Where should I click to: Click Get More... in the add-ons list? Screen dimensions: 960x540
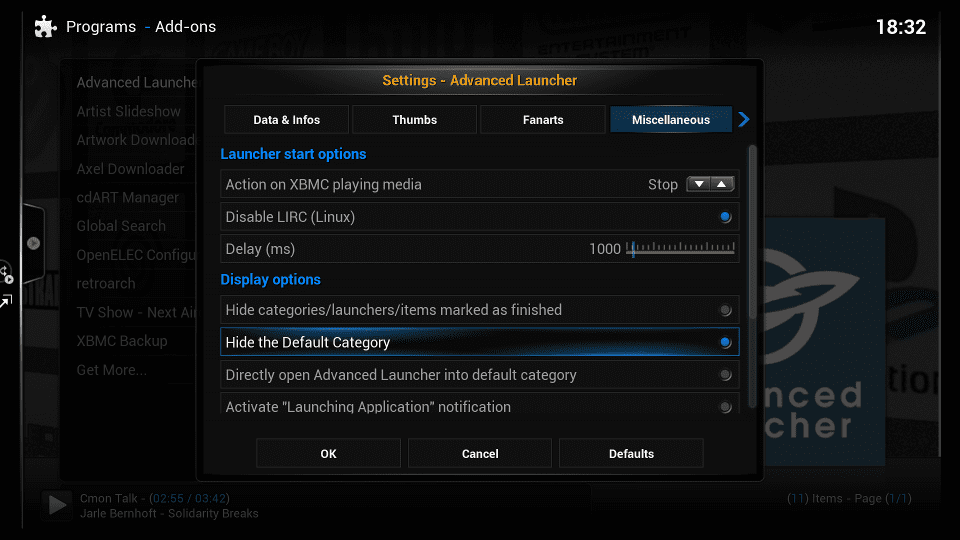pos(111,370)
